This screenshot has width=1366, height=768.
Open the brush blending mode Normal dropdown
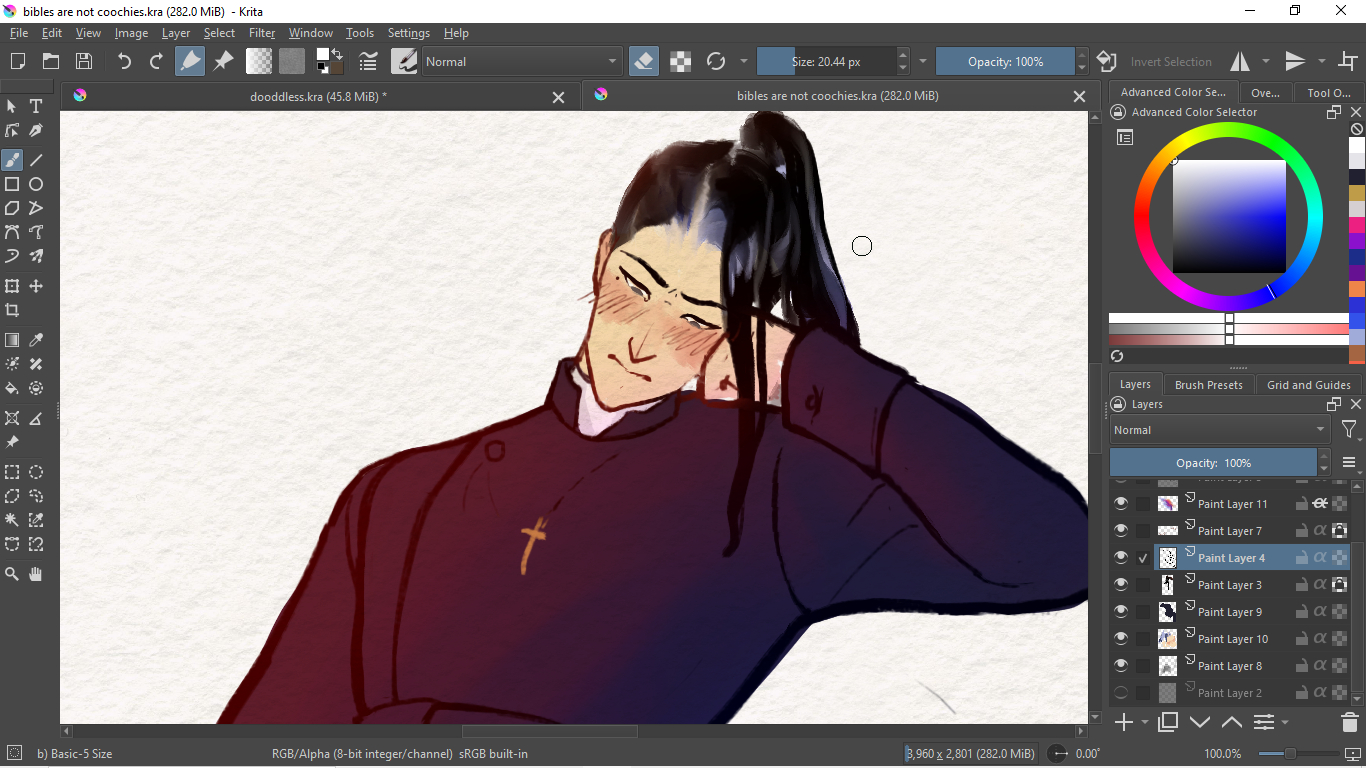coord(520,61)
